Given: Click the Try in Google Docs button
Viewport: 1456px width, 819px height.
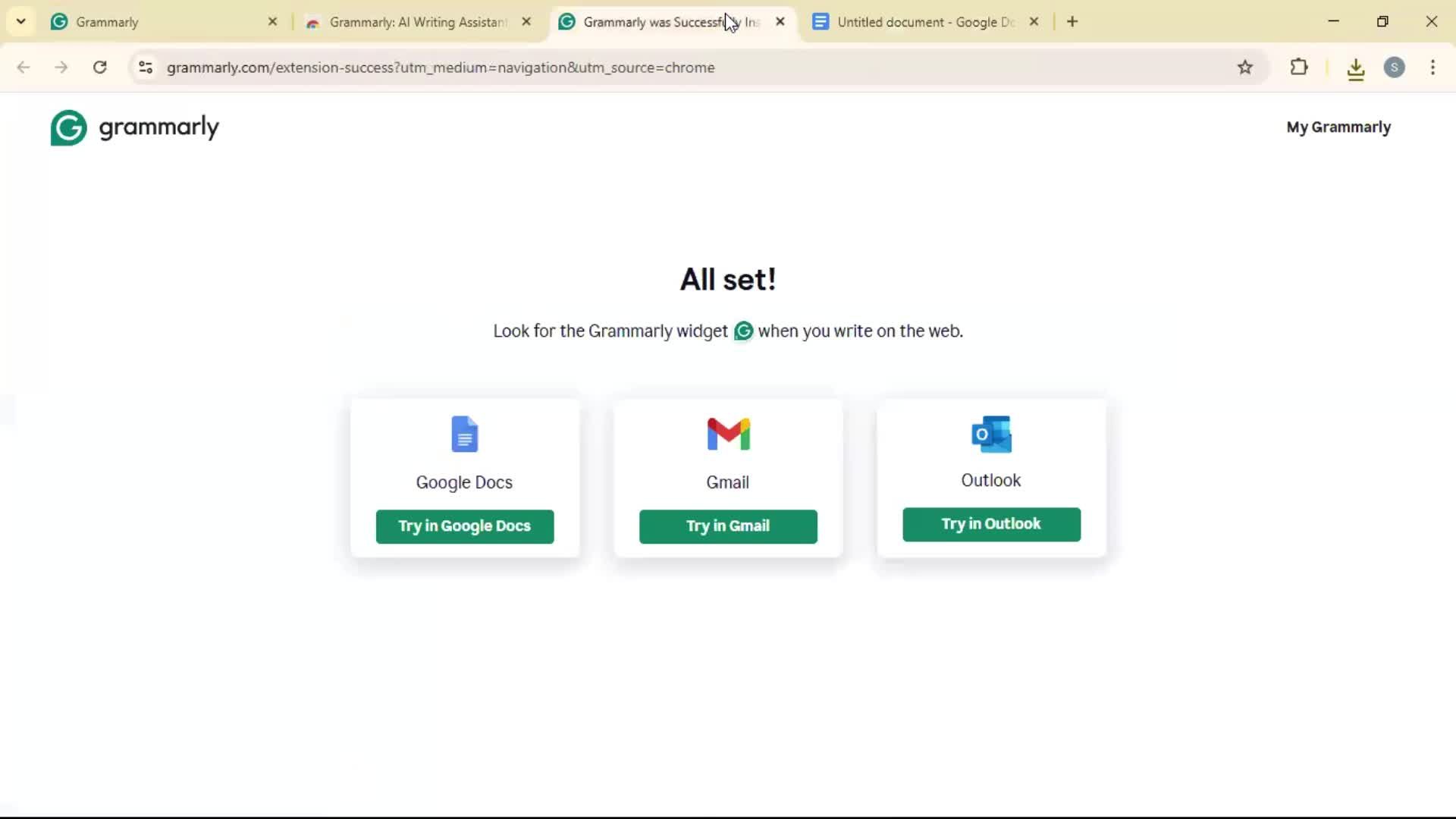Looking at the screenshot, I should point(465,526).
